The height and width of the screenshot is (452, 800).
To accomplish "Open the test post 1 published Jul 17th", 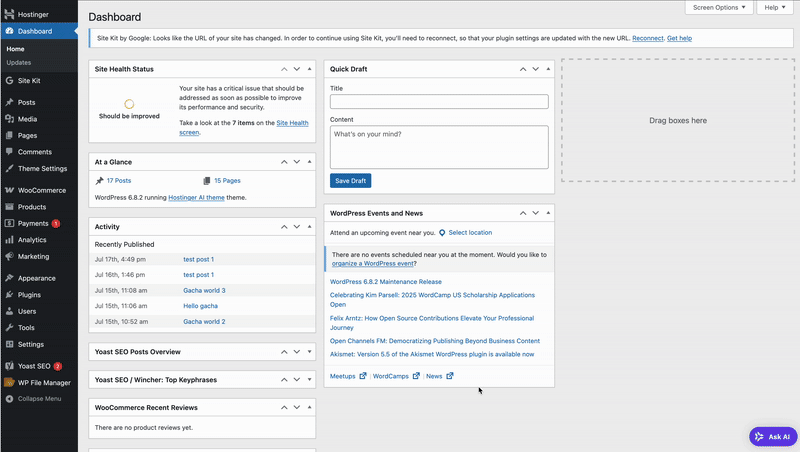I will [x=198, y=259].
